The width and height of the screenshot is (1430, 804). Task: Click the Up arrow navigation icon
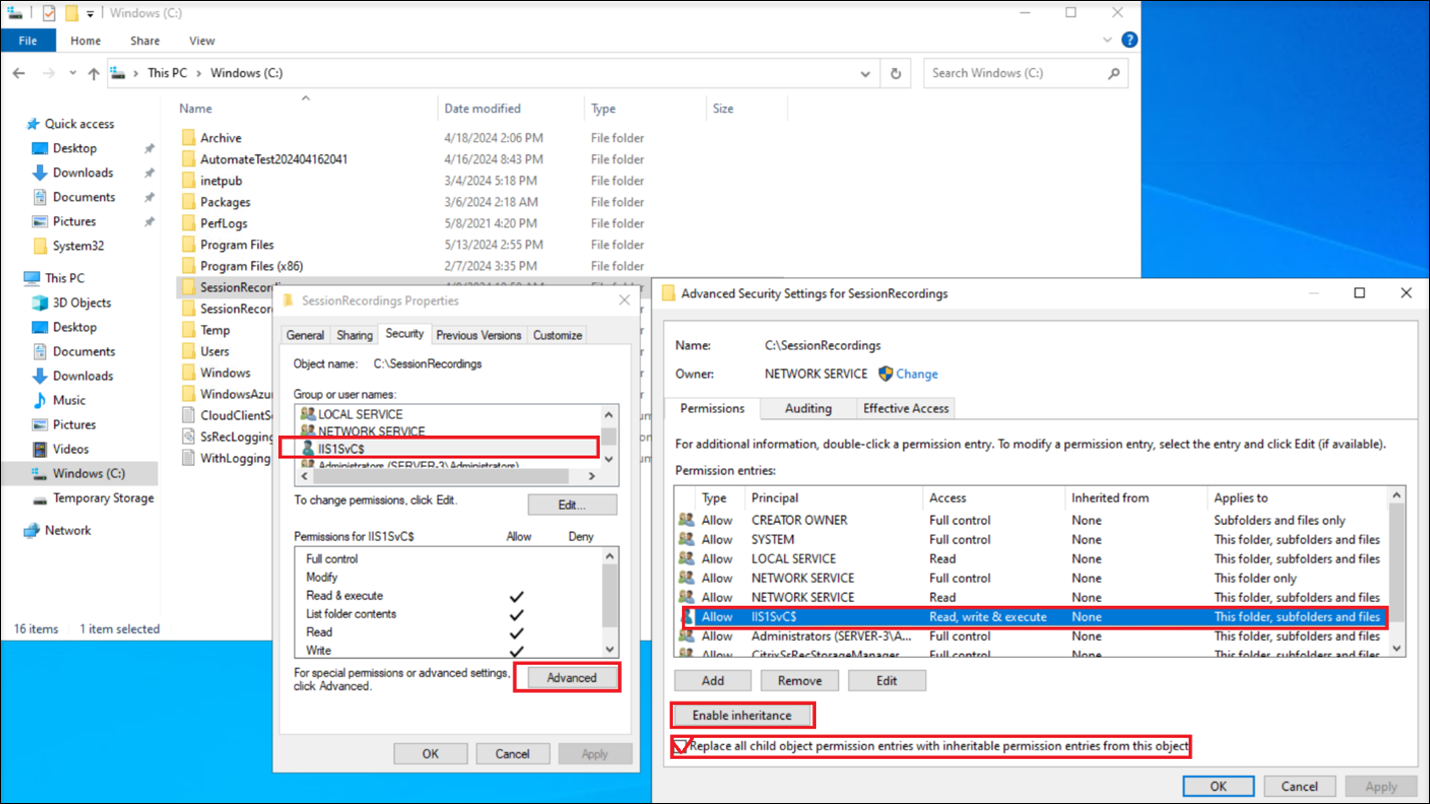click(93, 73)
